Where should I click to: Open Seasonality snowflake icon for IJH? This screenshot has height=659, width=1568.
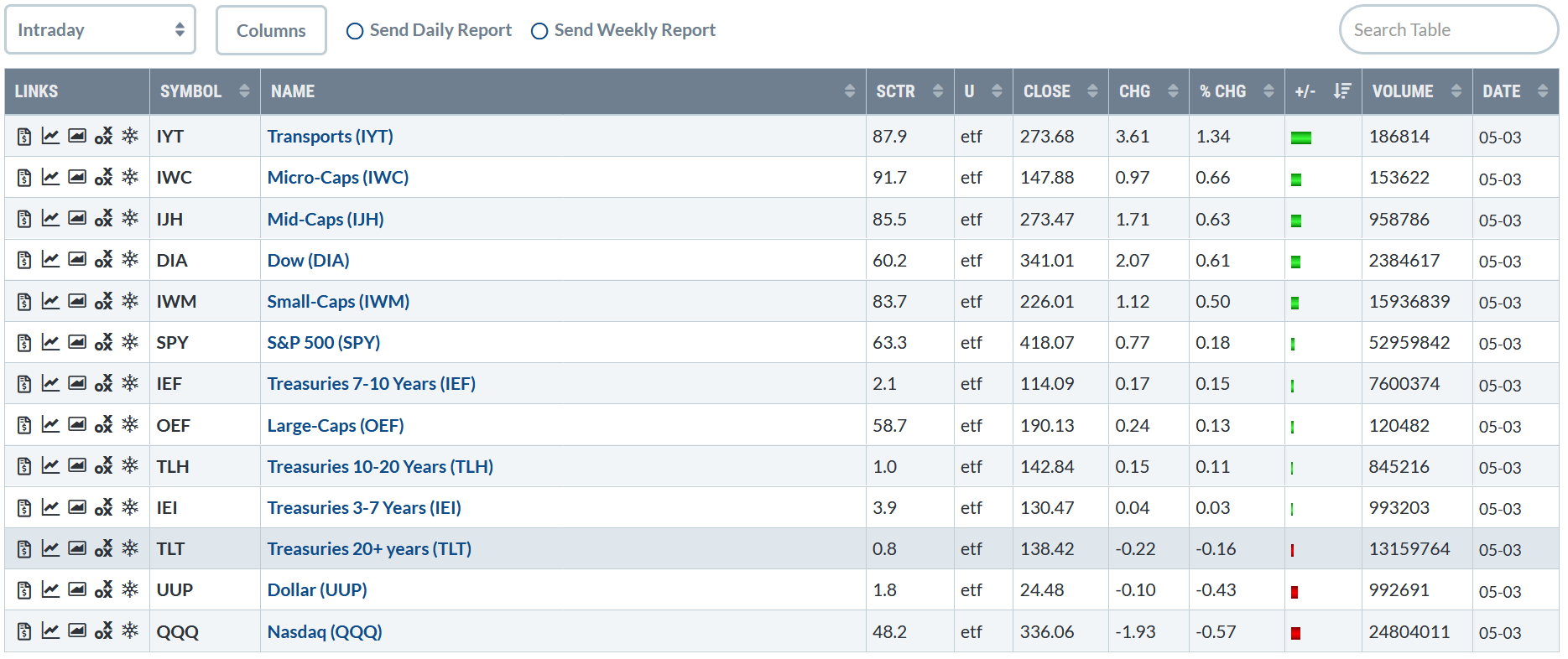click(x=130, y=218)
